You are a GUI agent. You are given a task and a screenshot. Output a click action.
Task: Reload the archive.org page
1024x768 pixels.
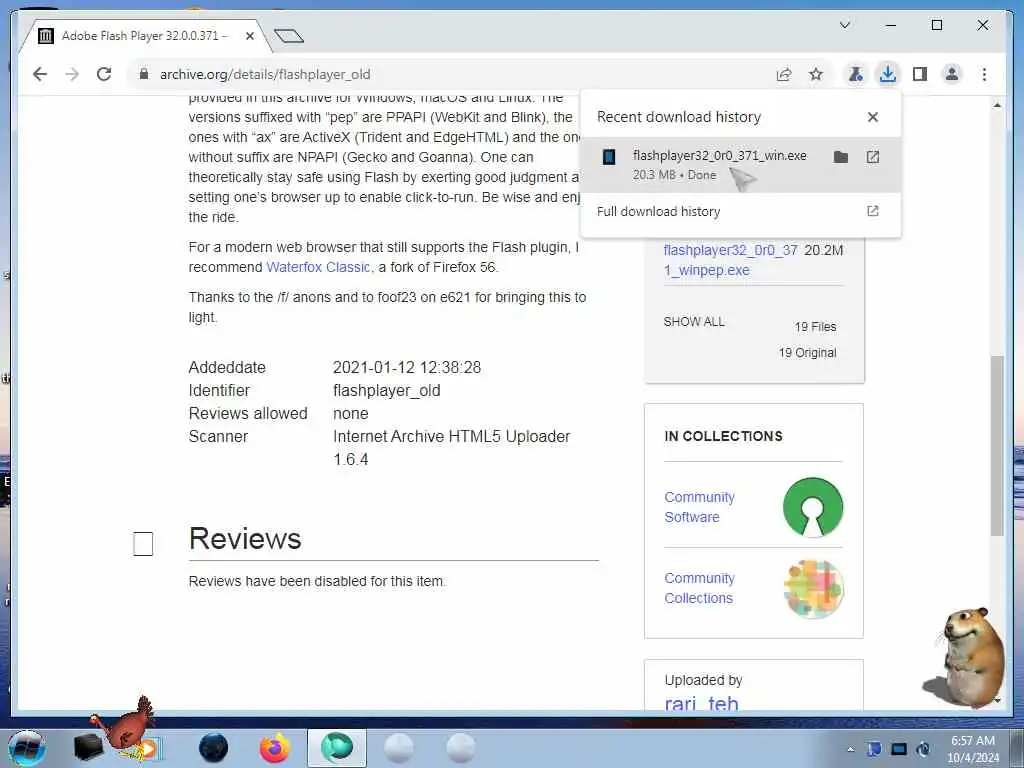pos(104,74)
